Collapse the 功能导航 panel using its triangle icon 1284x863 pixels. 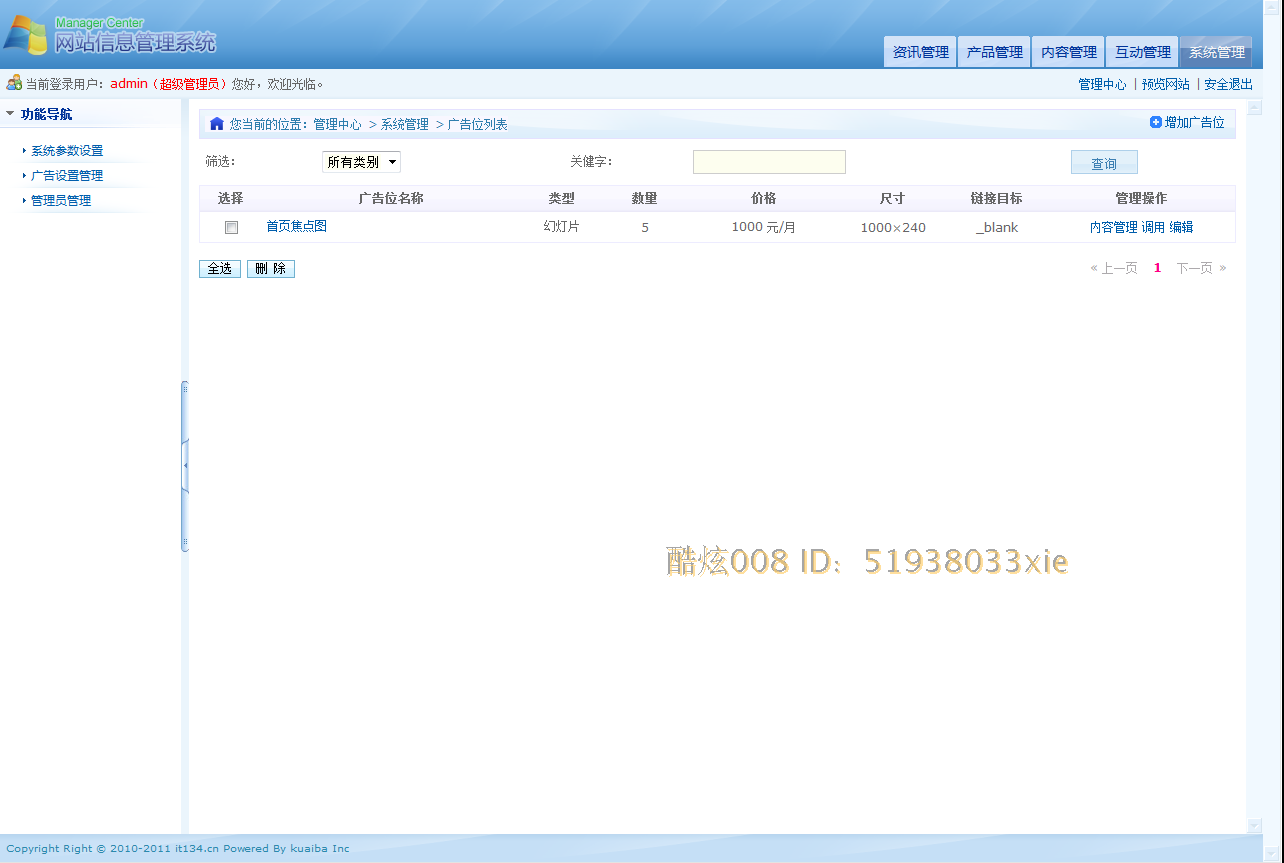coord(11,113)
